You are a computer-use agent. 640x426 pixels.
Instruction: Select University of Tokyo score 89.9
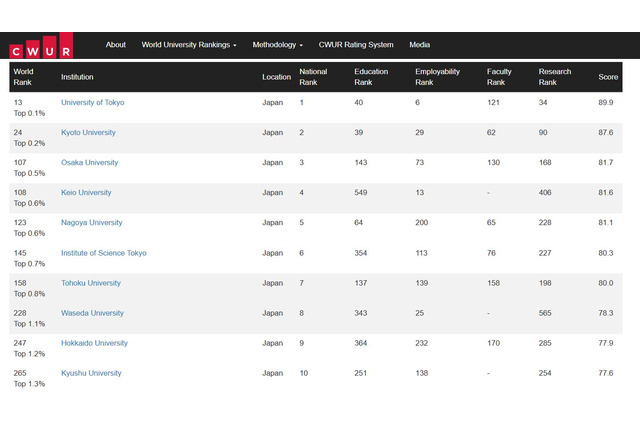click(x=606, y=102)
